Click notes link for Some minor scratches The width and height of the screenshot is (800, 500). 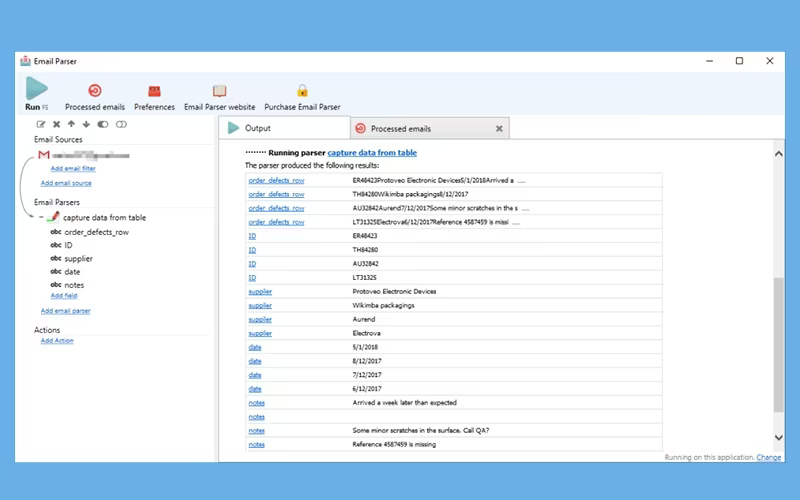click(257, 431)
